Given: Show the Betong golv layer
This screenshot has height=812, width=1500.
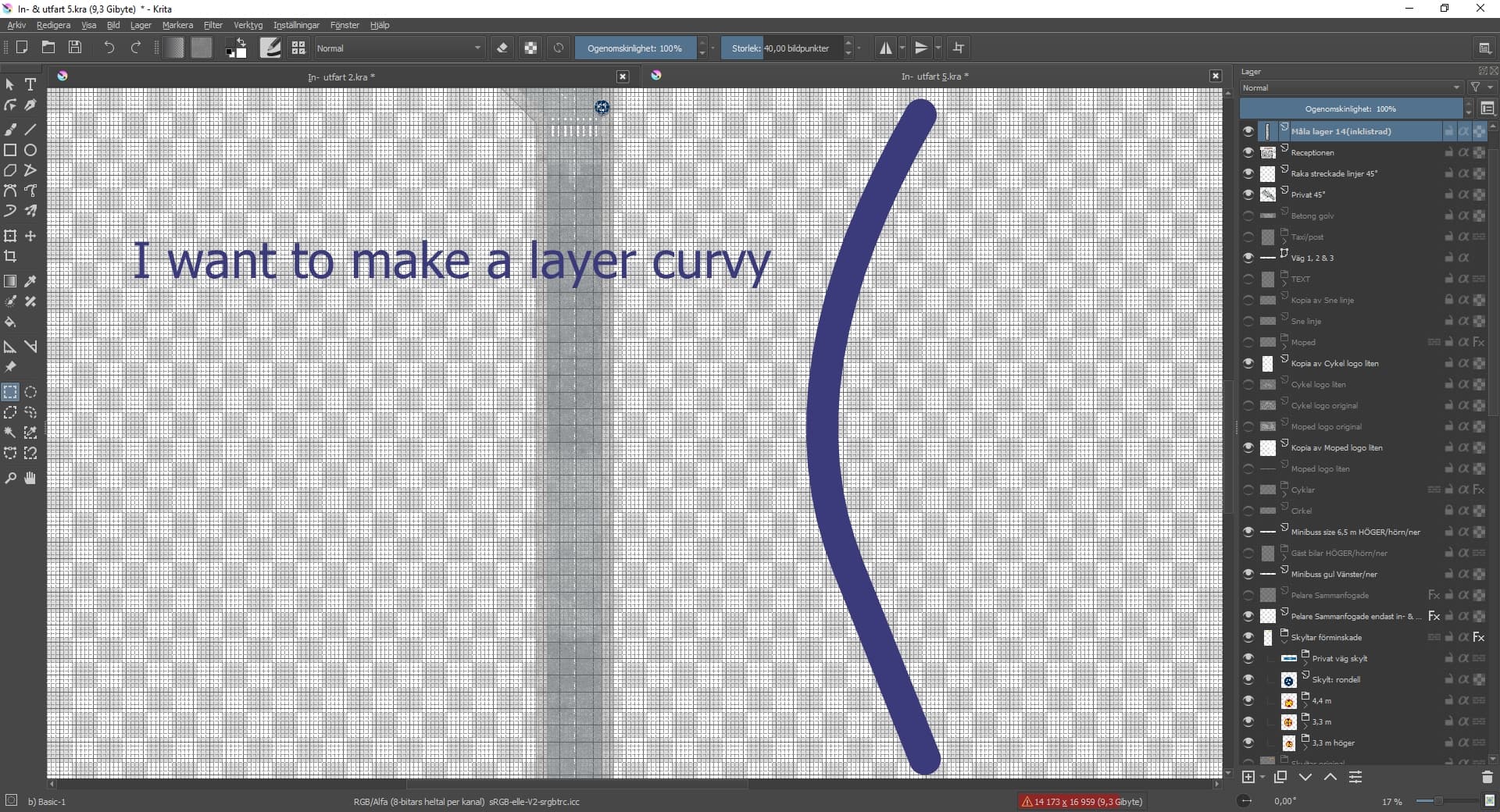Looking at the screenshot, I should coord(1248,215).
